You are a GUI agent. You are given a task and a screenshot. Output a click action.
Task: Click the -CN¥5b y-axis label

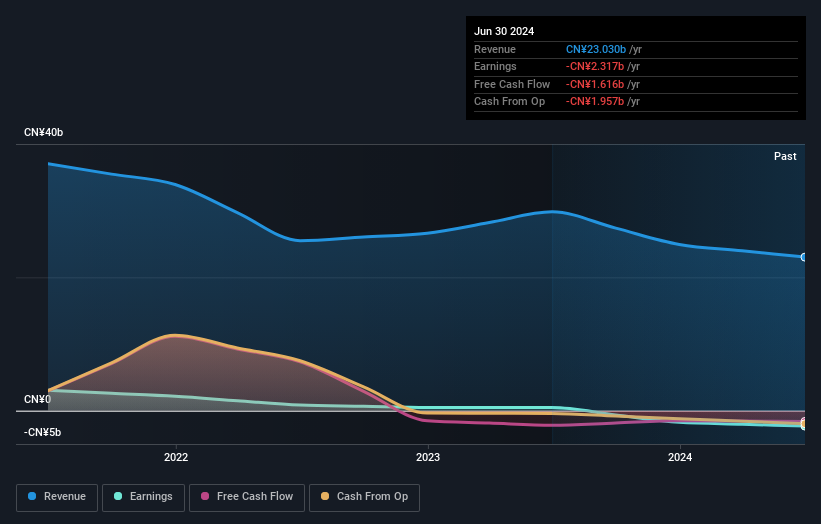click(42, 432)
